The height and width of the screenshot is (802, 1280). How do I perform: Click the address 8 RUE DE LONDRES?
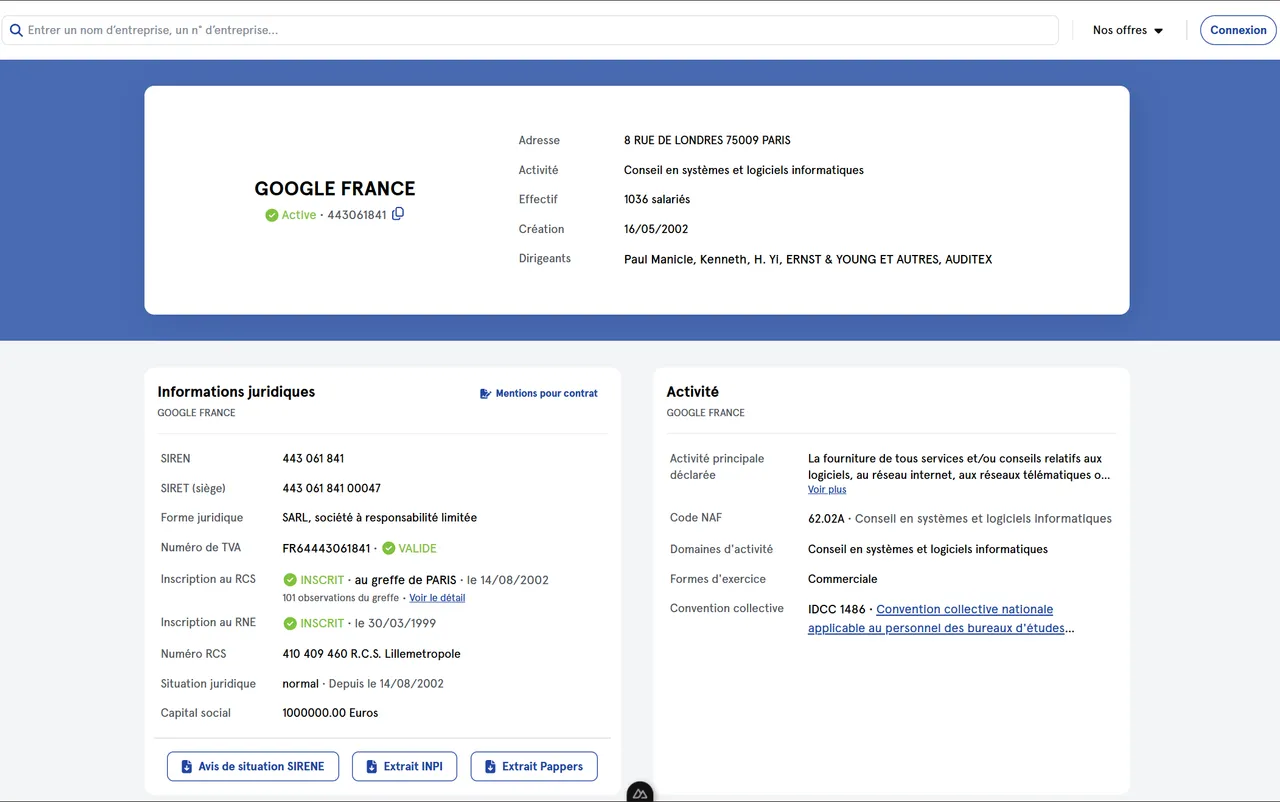point(707,140)
